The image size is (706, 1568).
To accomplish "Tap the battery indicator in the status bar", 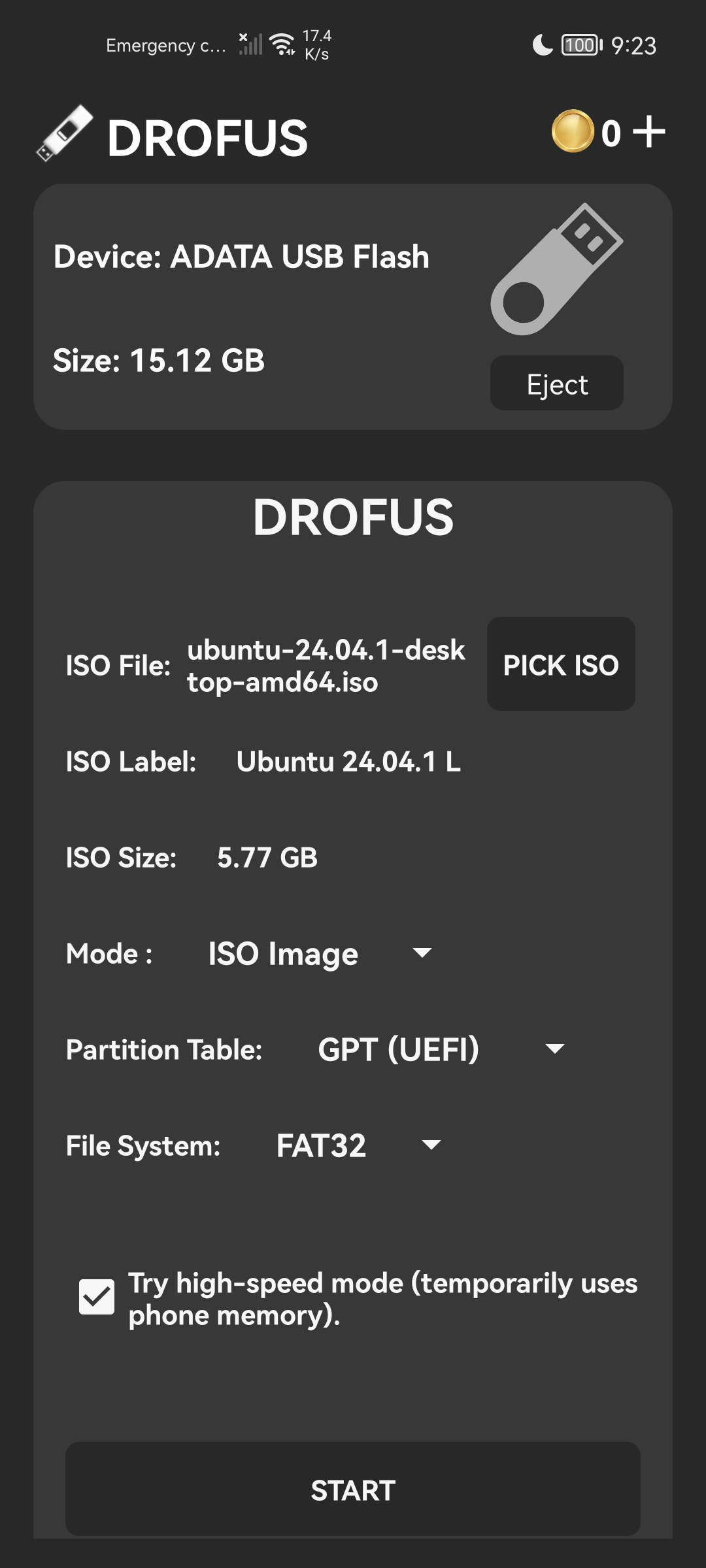I will [582, 45].
